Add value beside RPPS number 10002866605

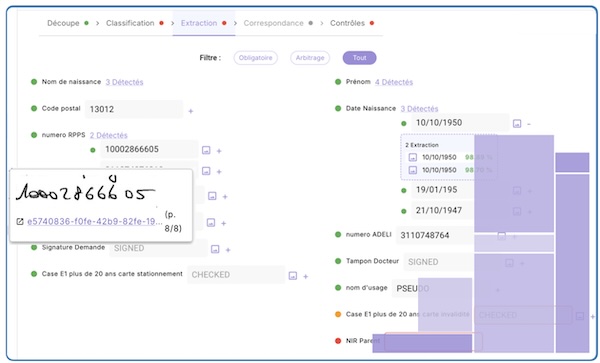219,151
